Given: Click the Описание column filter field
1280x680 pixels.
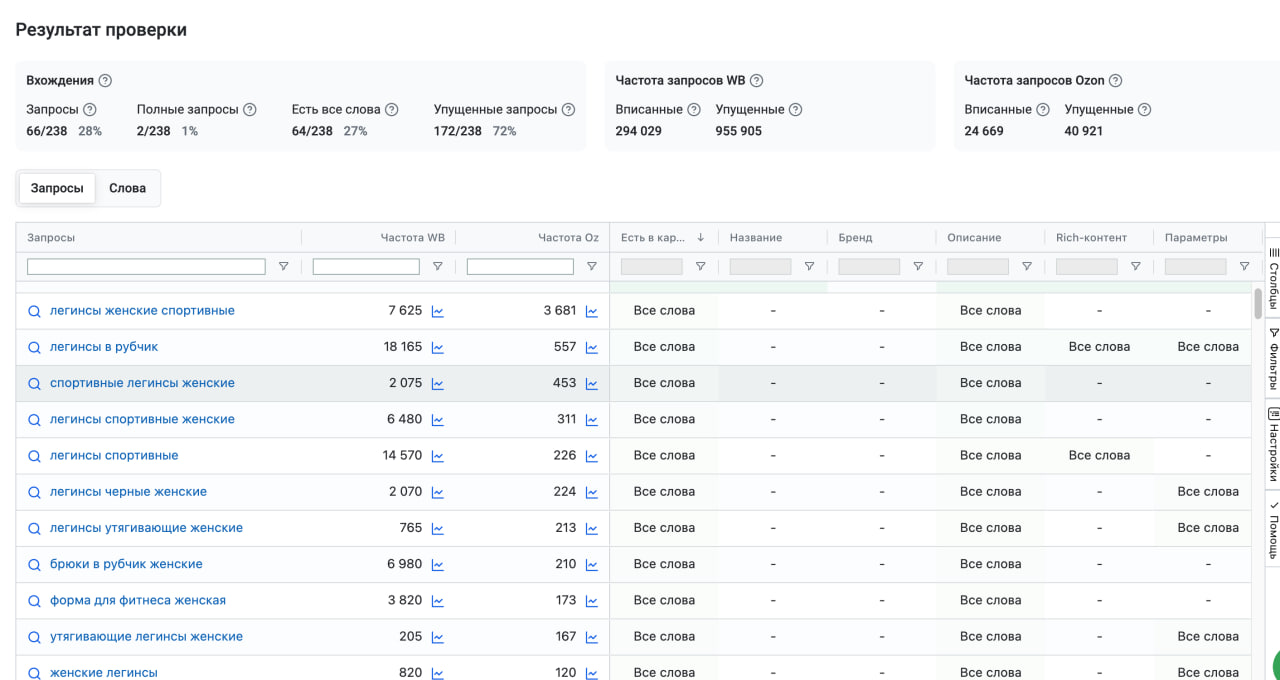Looking at the screenshot, I should [978, 267].
